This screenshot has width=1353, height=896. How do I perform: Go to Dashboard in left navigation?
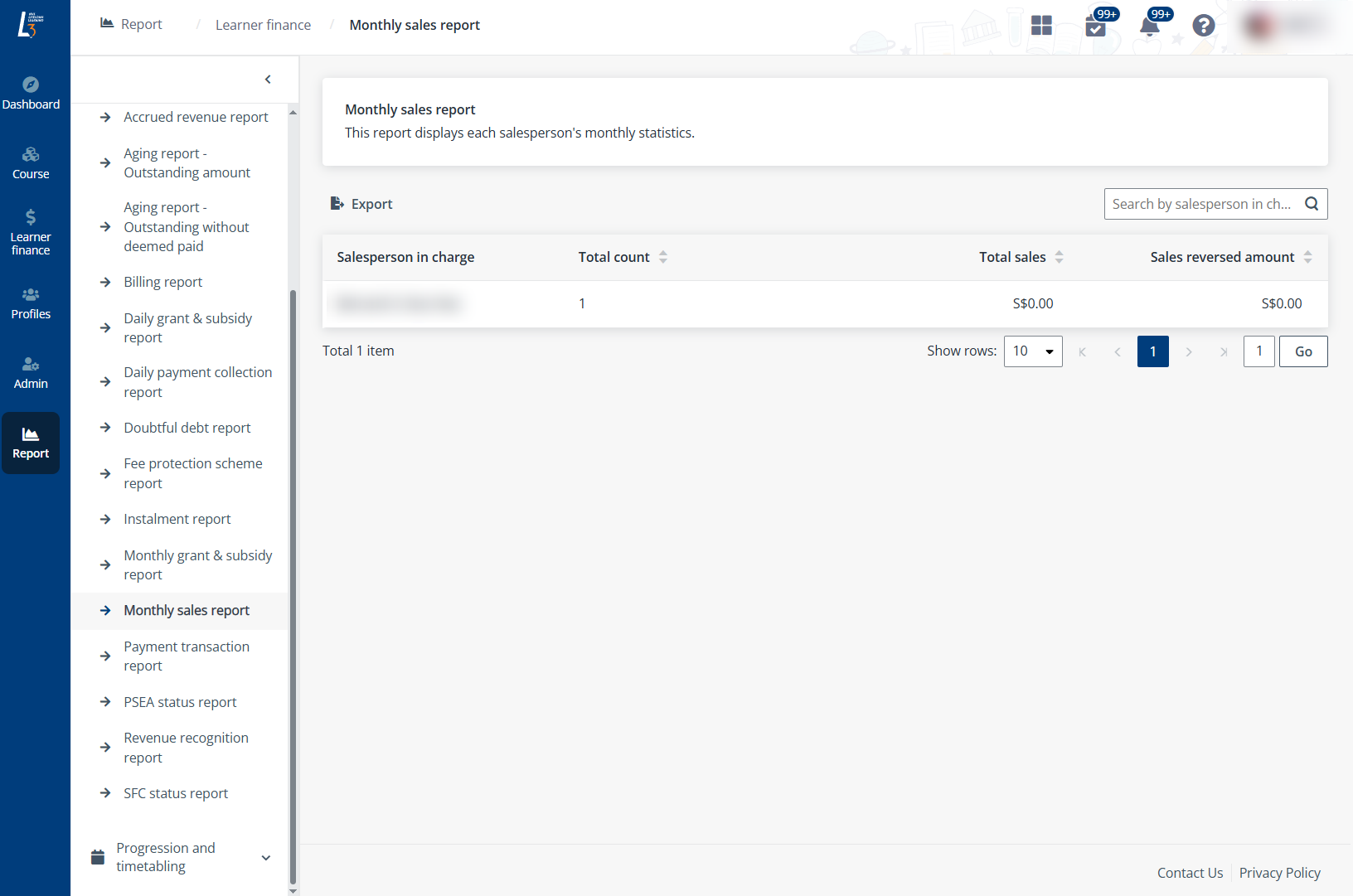tap(31, 93)
